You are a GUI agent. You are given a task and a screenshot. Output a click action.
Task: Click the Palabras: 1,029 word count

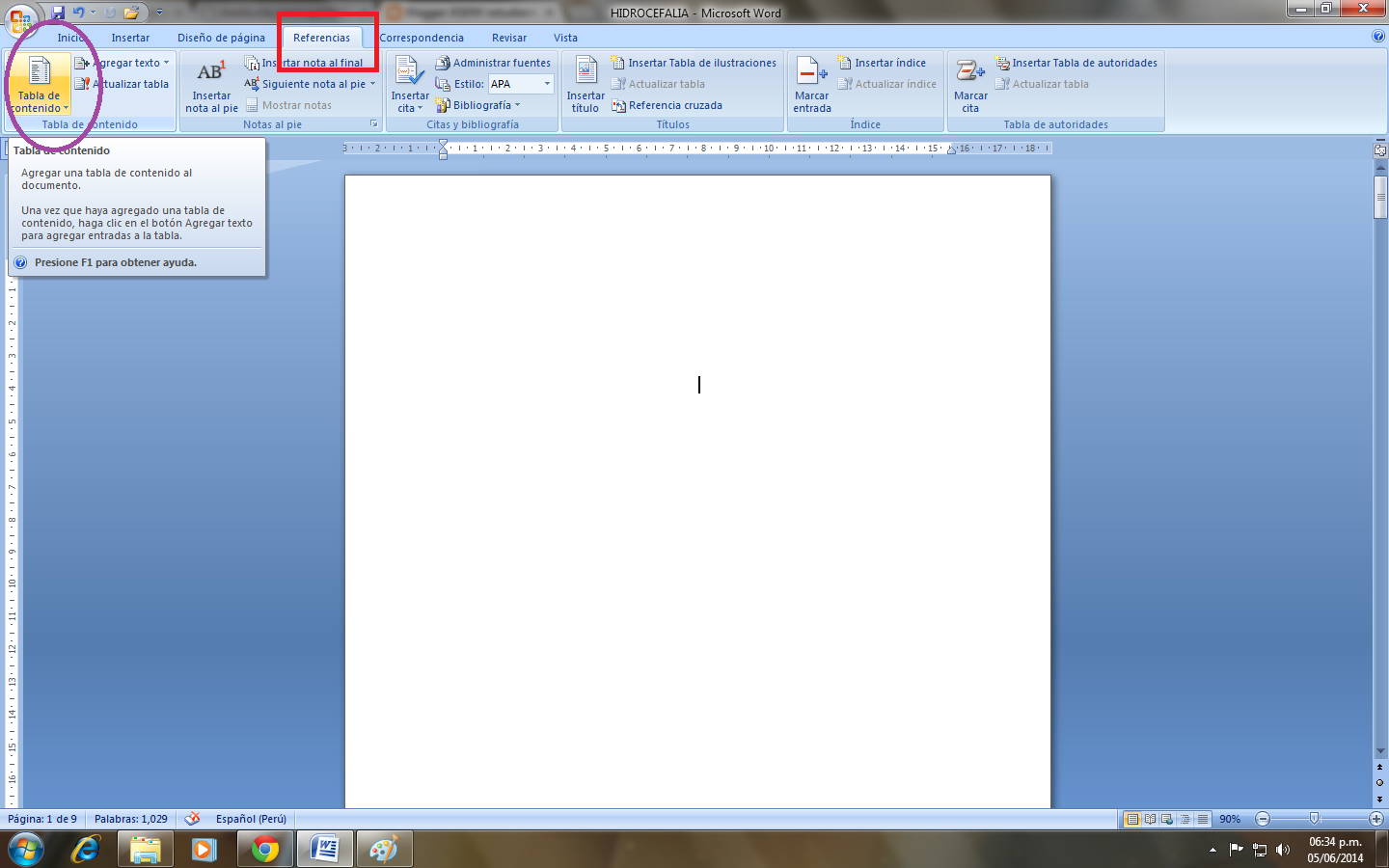[131, 819]
